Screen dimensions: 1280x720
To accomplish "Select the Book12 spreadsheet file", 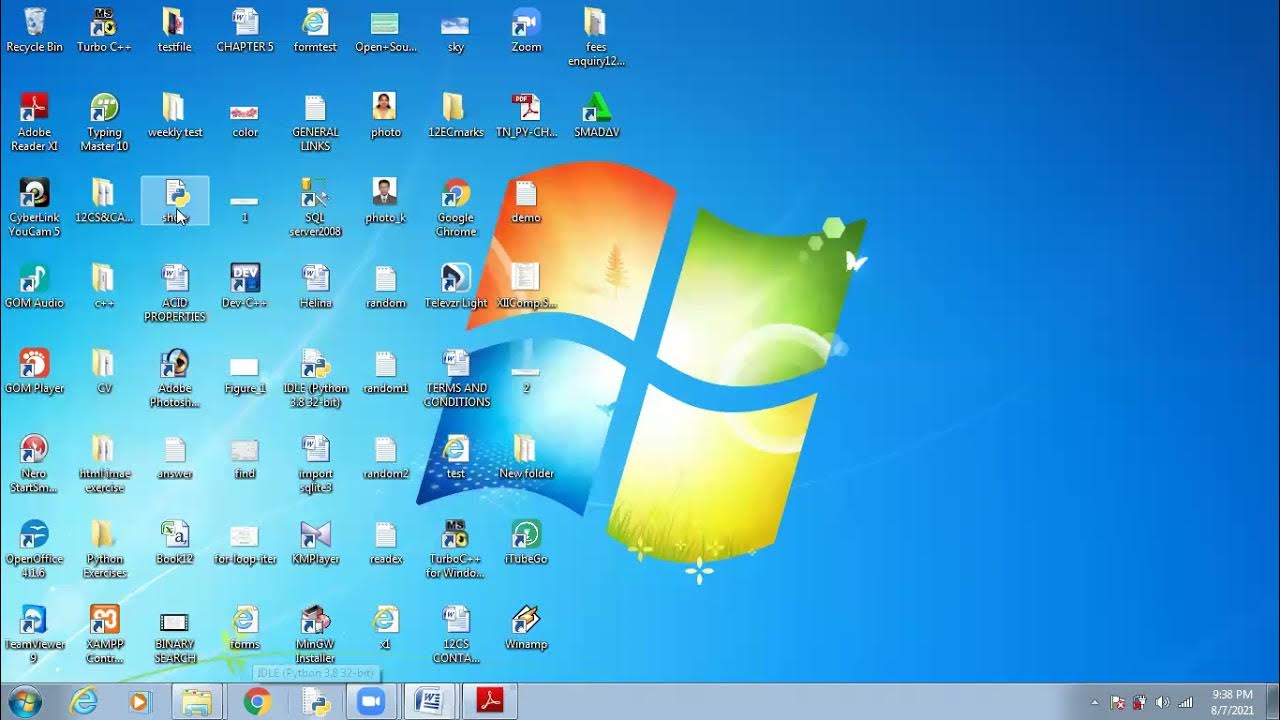I will click(x=175, y=542).
